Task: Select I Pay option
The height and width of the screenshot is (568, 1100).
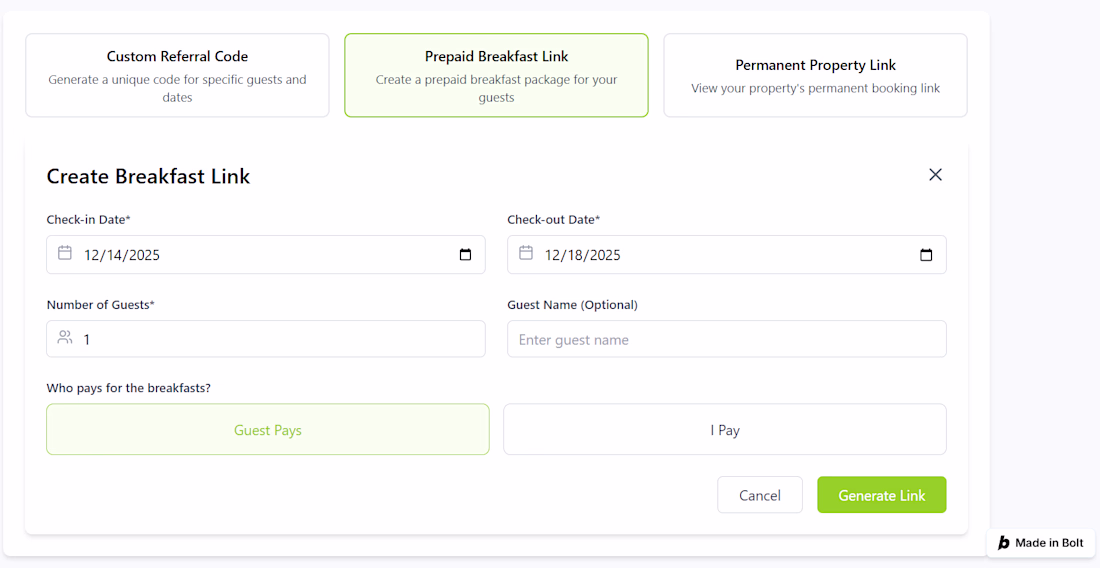Action: 725,430
